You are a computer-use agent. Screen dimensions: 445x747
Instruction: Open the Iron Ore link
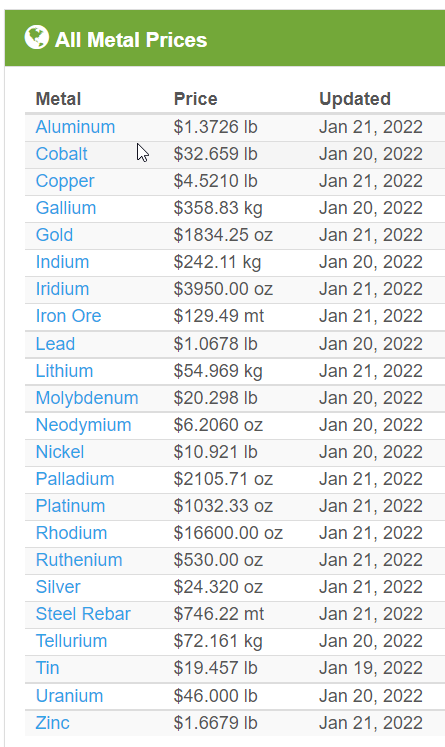coord(69,316)
